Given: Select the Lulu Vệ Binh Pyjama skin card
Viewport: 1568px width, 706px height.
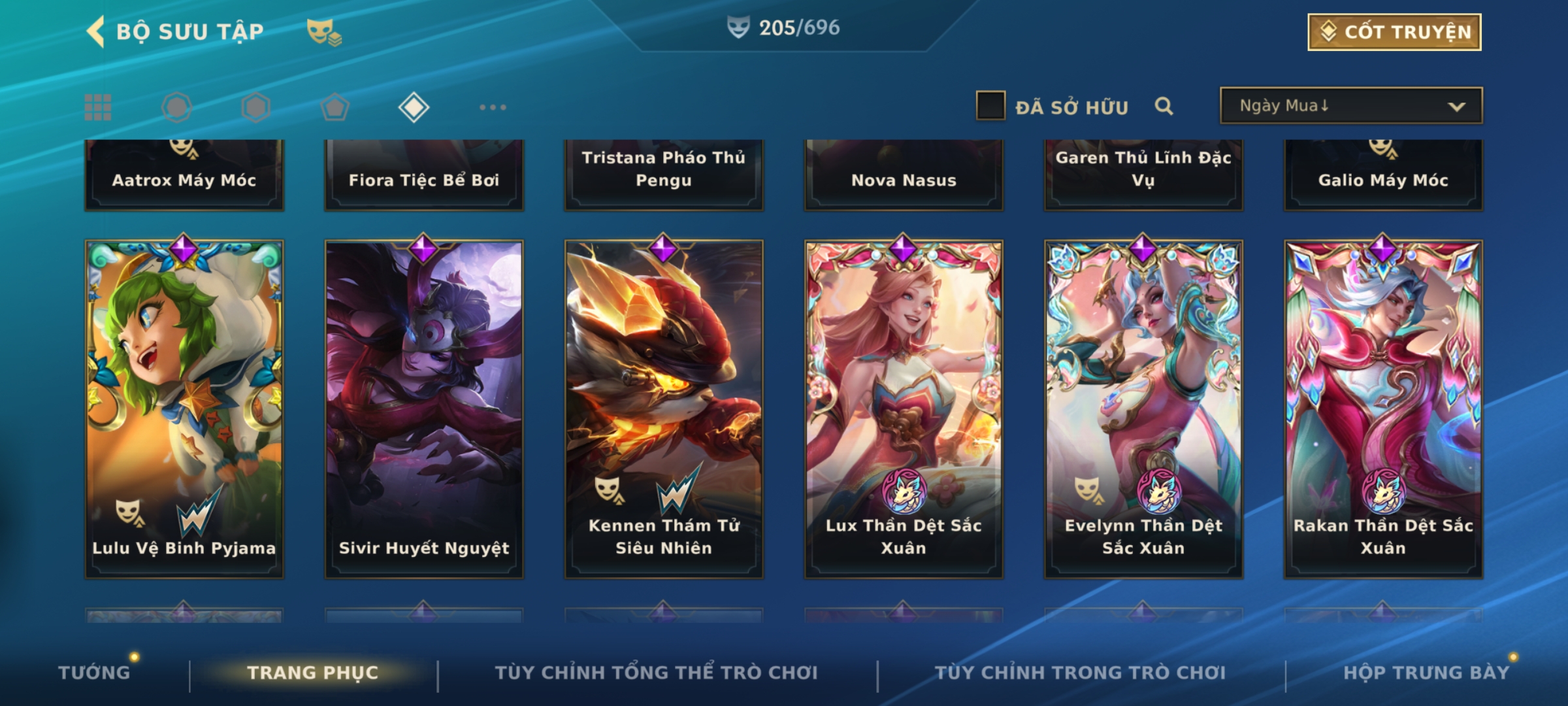Looking at the screenshot, I should click(x=184, y=409).
